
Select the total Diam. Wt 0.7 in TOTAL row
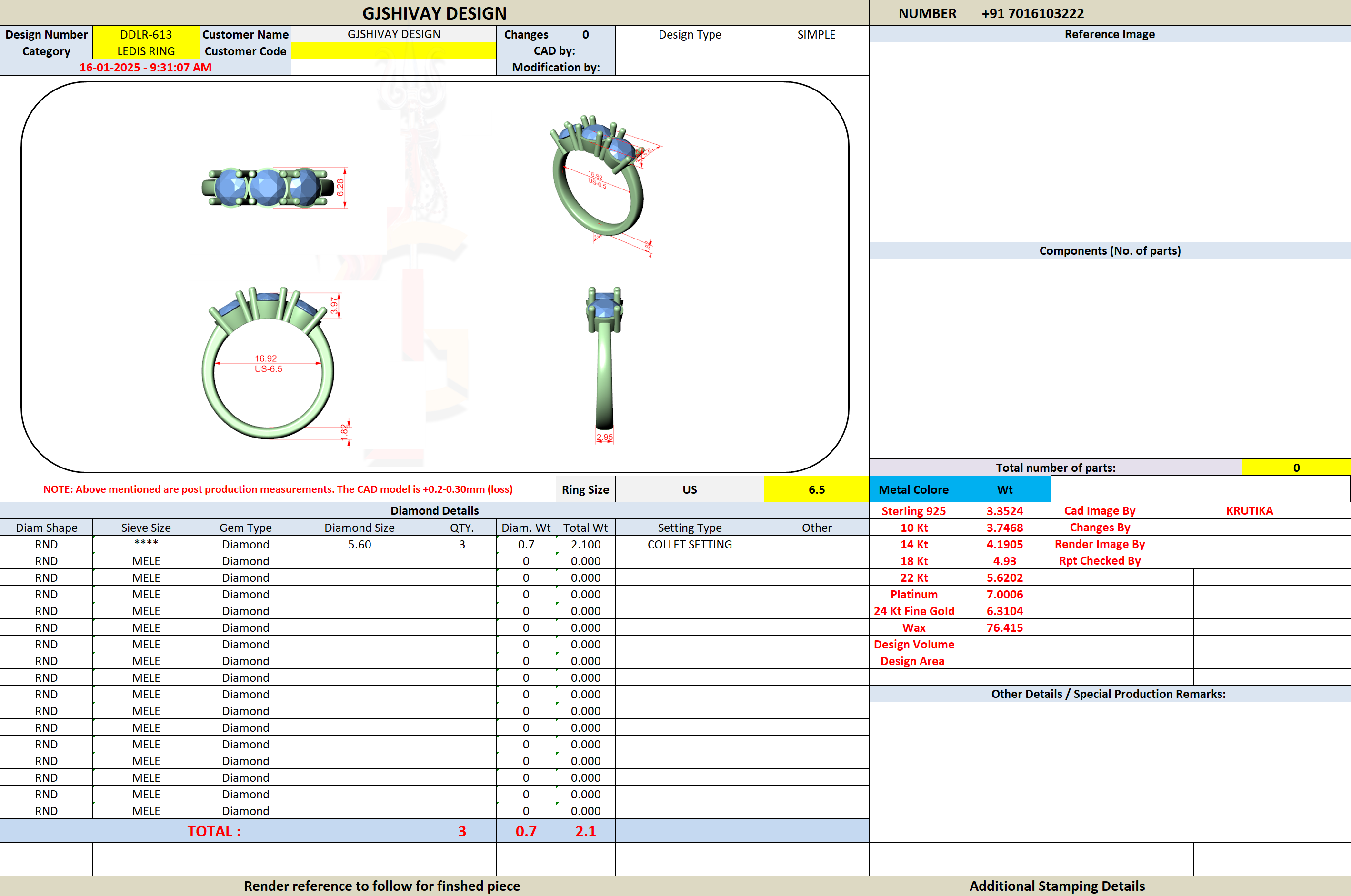[526, 831]
